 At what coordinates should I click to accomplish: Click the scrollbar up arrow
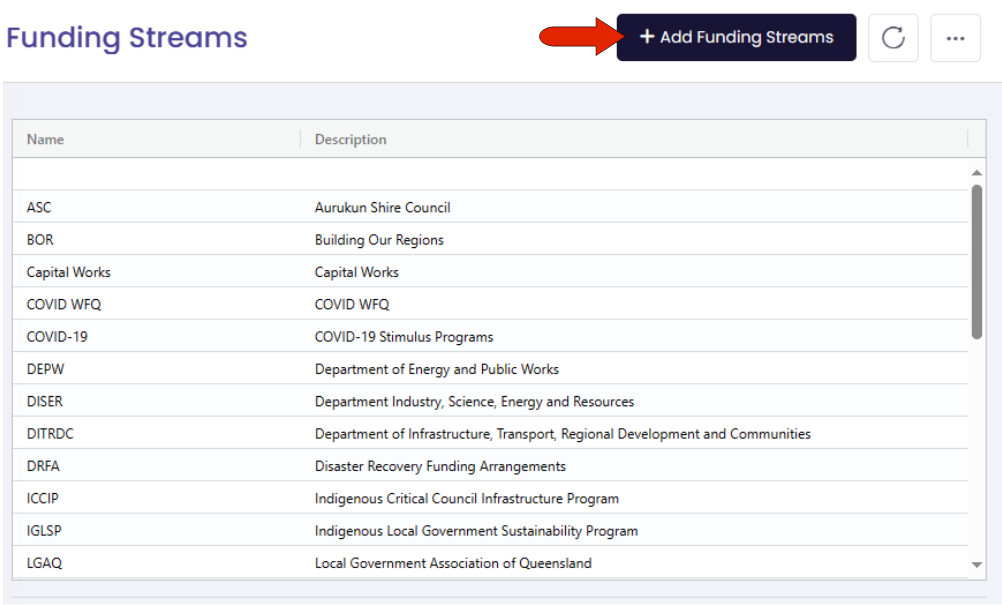pyautogui.click(x=976, y=172)
